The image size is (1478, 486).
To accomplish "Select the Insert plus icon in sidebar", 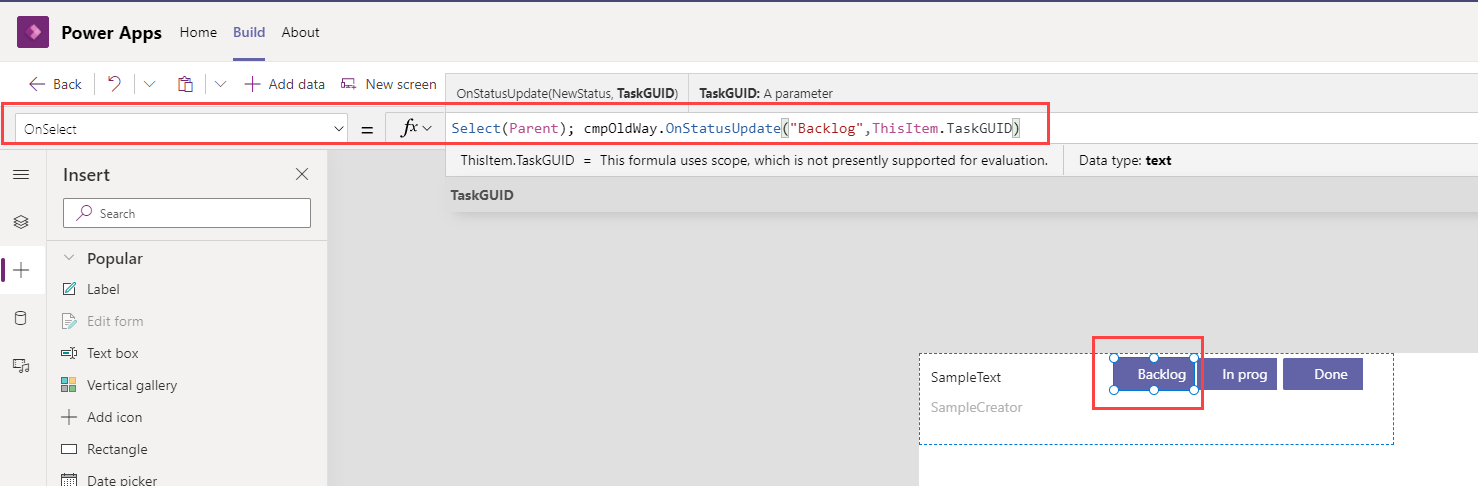I will (x=21, y=270).
